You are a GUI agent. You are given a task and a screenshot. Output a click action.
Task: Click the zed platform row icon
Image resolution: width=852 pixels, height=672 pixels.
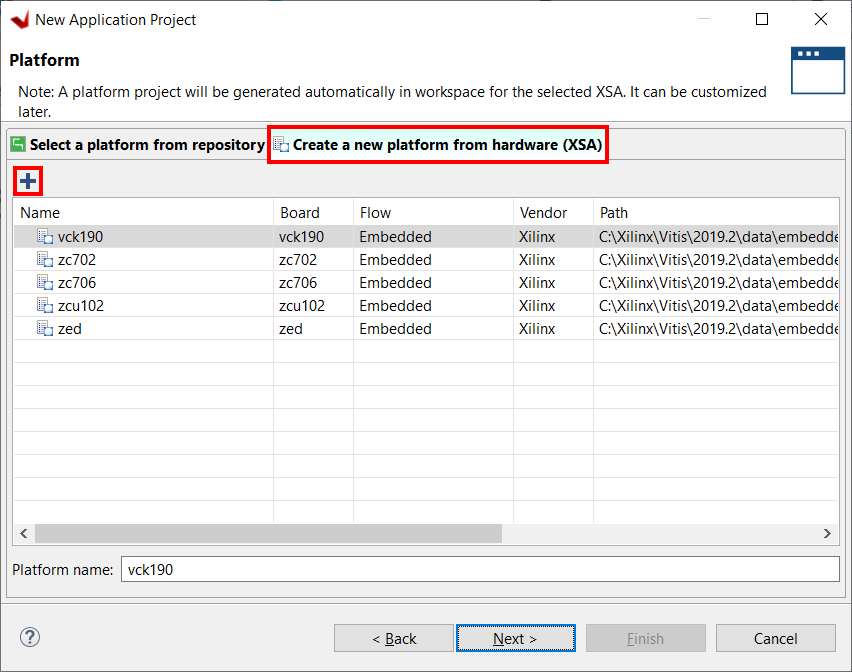[x=45, y=328]
